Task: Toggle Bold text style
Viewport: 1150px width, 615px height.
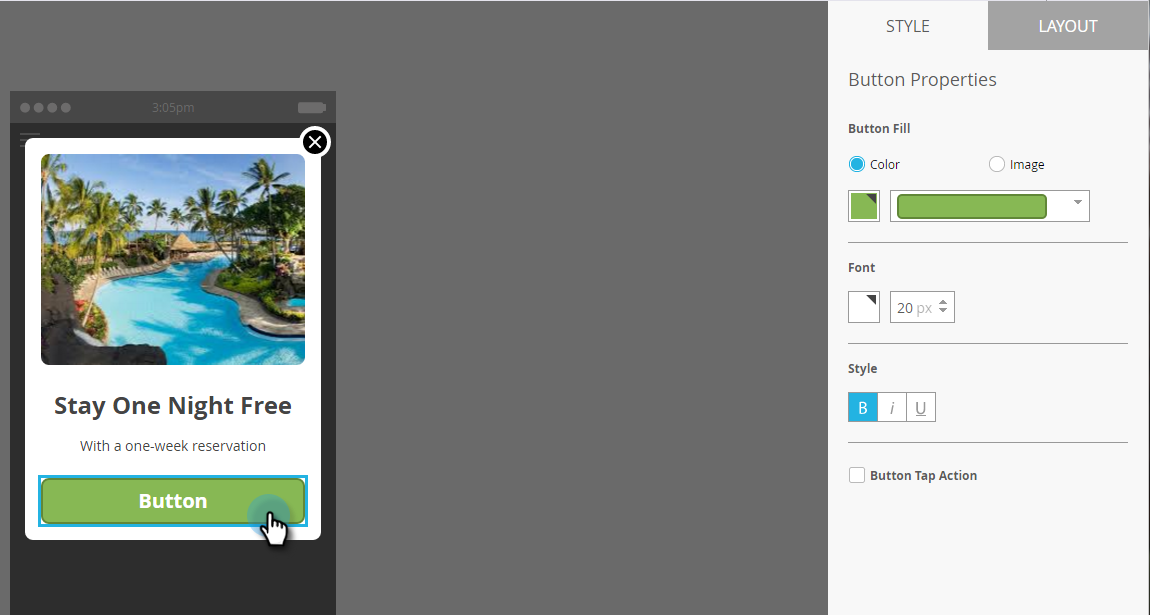Action: pos(862,408)
